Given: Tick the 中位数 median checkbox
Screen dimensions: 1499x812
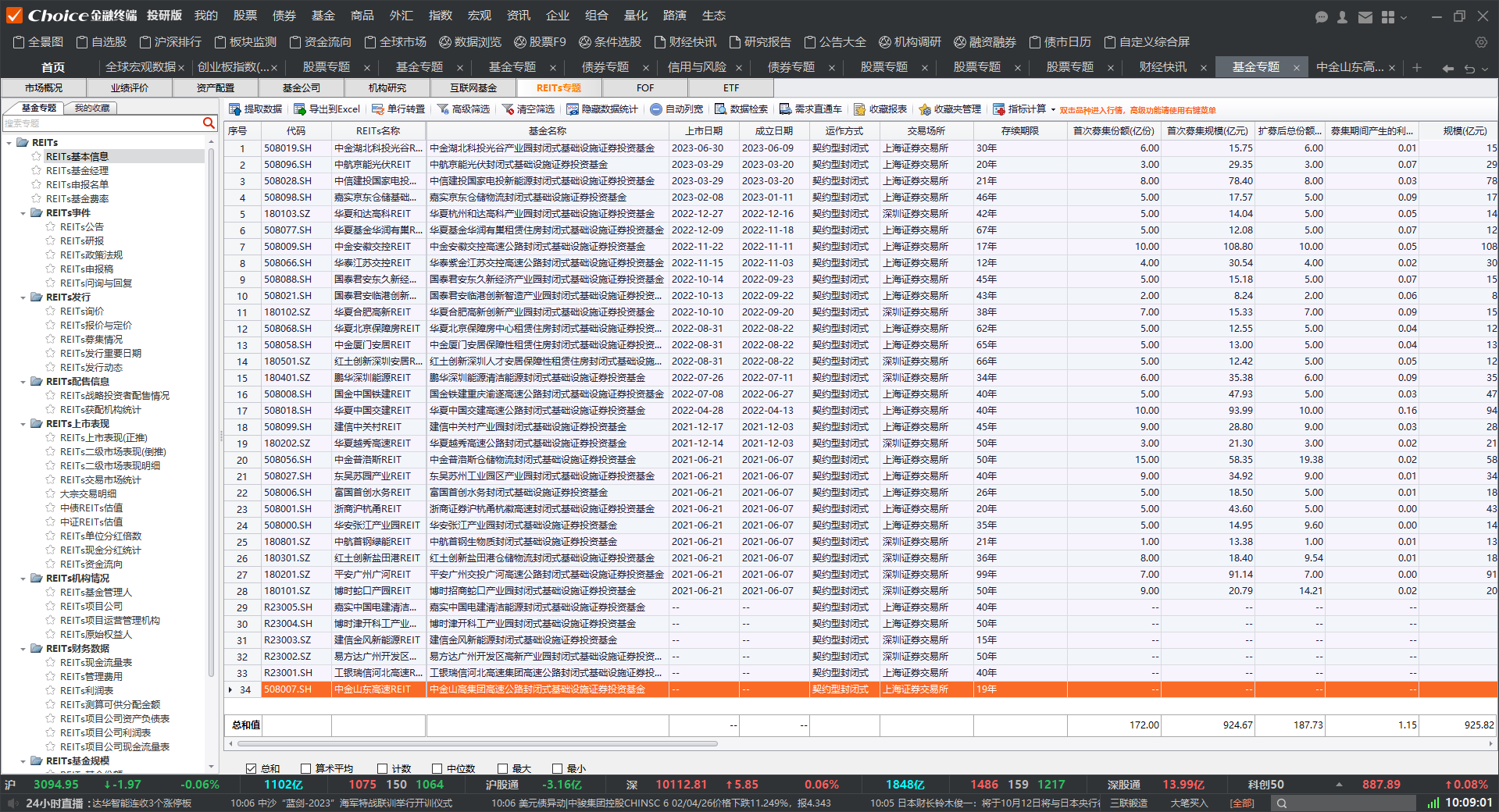Looking at the screenshot, I should (x=437, y=768).
